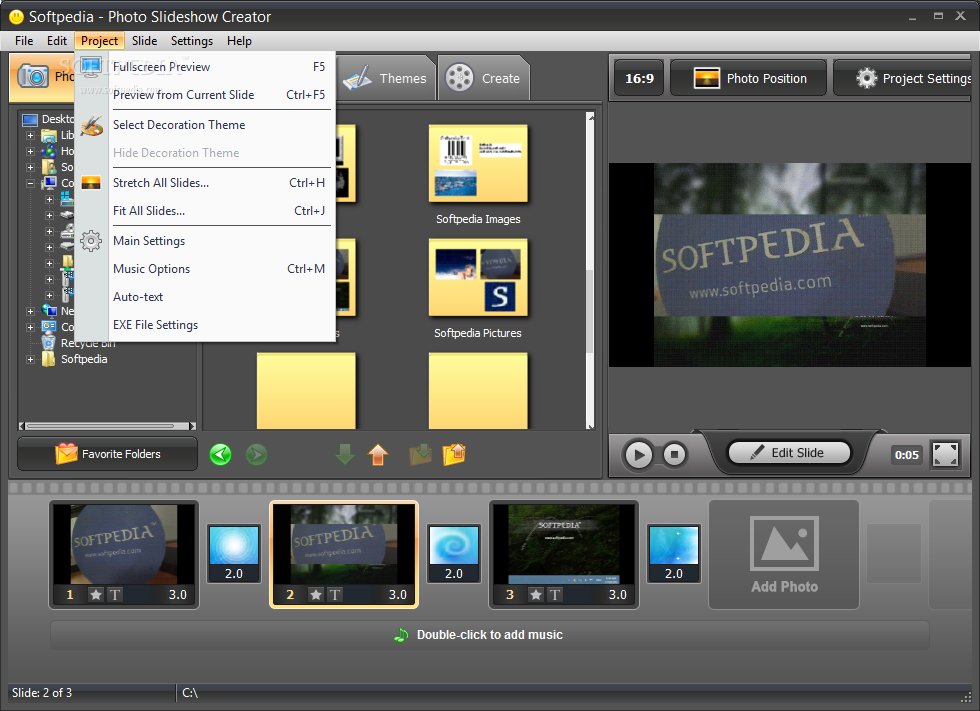Choose Select Decoration Theme
This screenshot has height=711, width=980.
205,125
